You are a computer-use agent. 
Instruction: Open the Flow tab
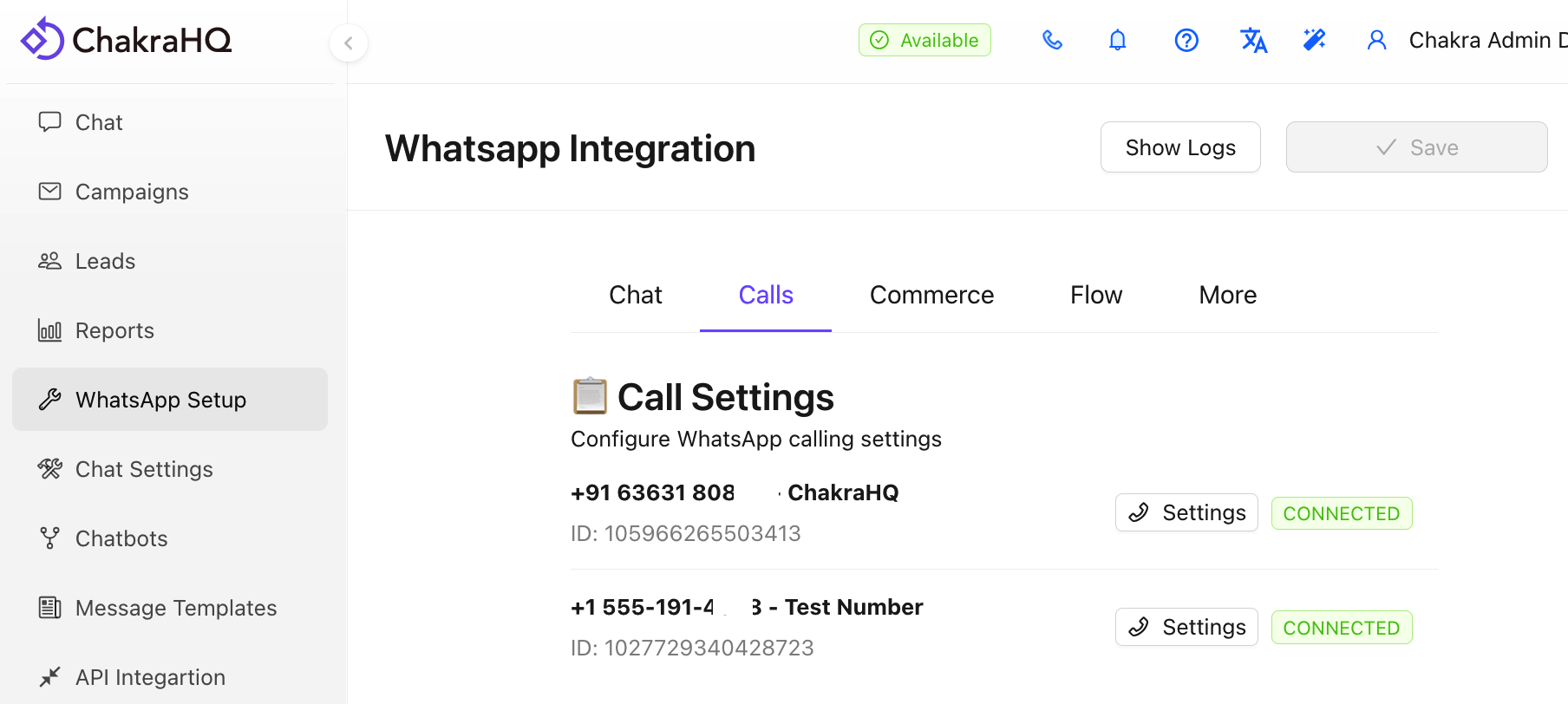[1096, 296]
